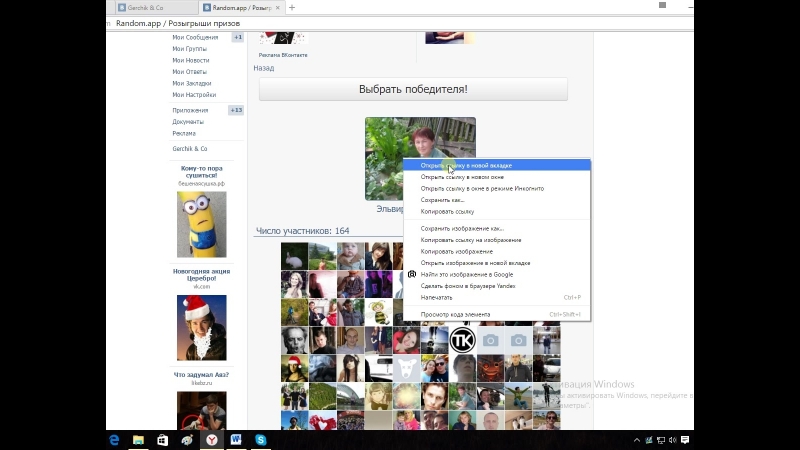Select 'Сохранить изображение как...' menu item
Screen dimensions: 800x450
click(x=462, y=228)
